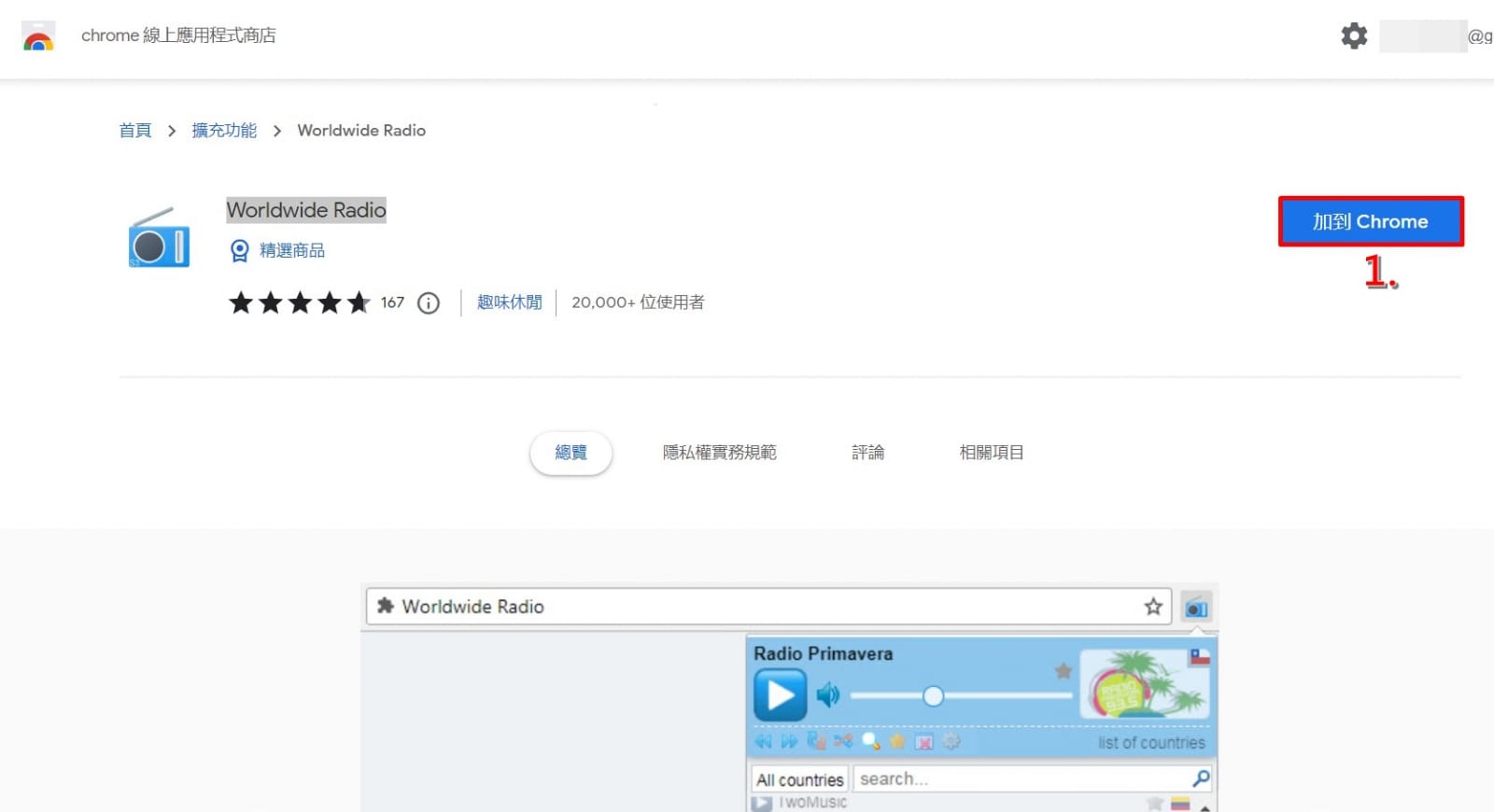Click the pink square icon in player toolbar
1494x812 pixels.
coord(924,743)
